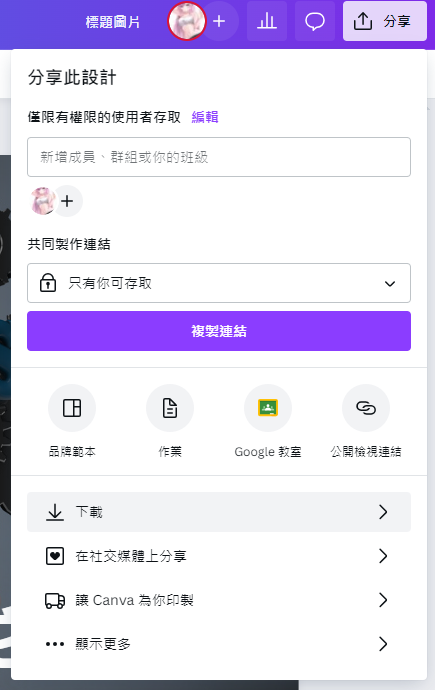
Task: Open 讓 Canva 為你印製 option
Action: (219, 600)
